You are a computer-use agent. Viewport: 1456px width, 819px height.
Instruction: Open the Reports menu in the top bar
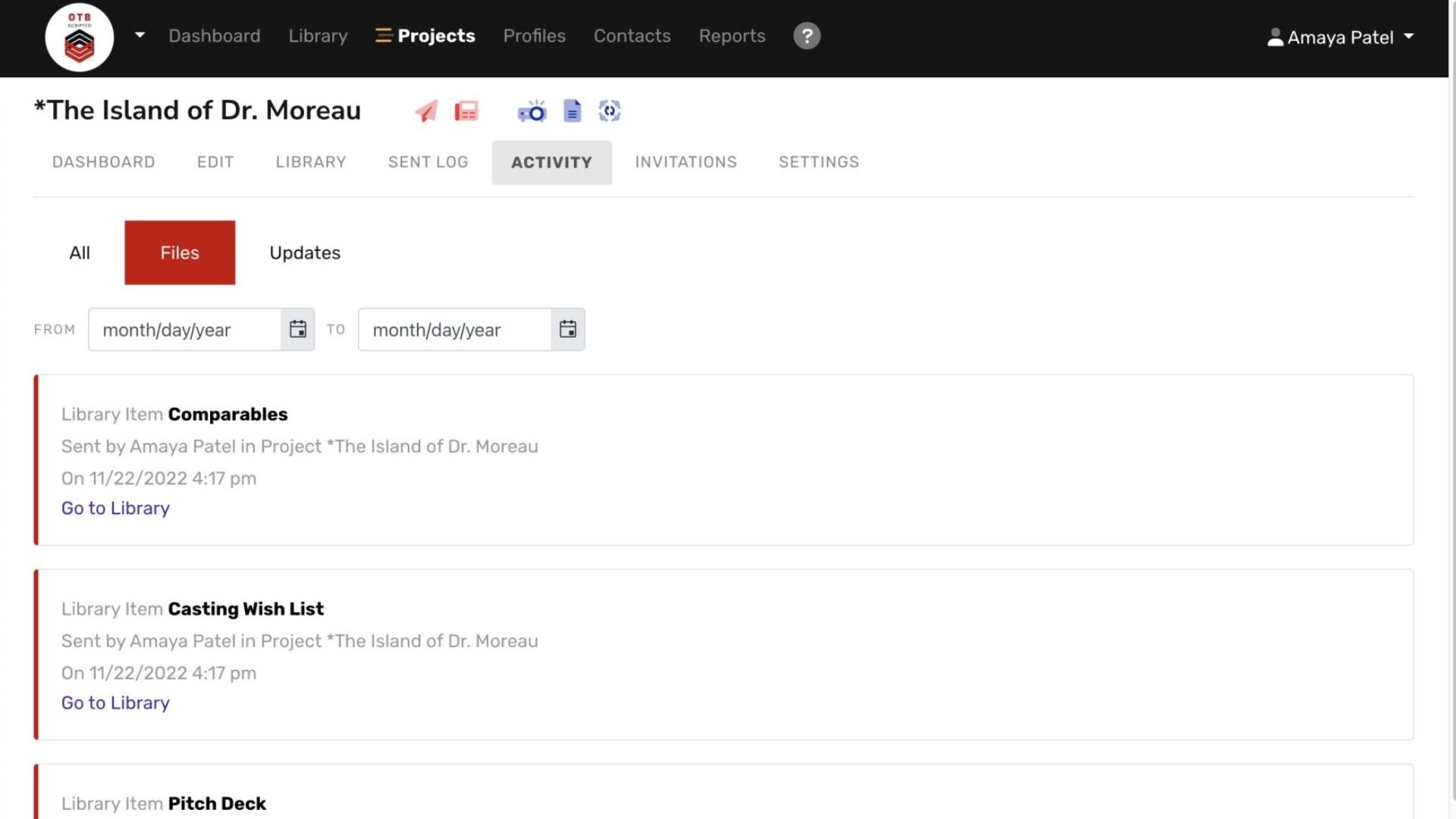[x=731, y=36]
